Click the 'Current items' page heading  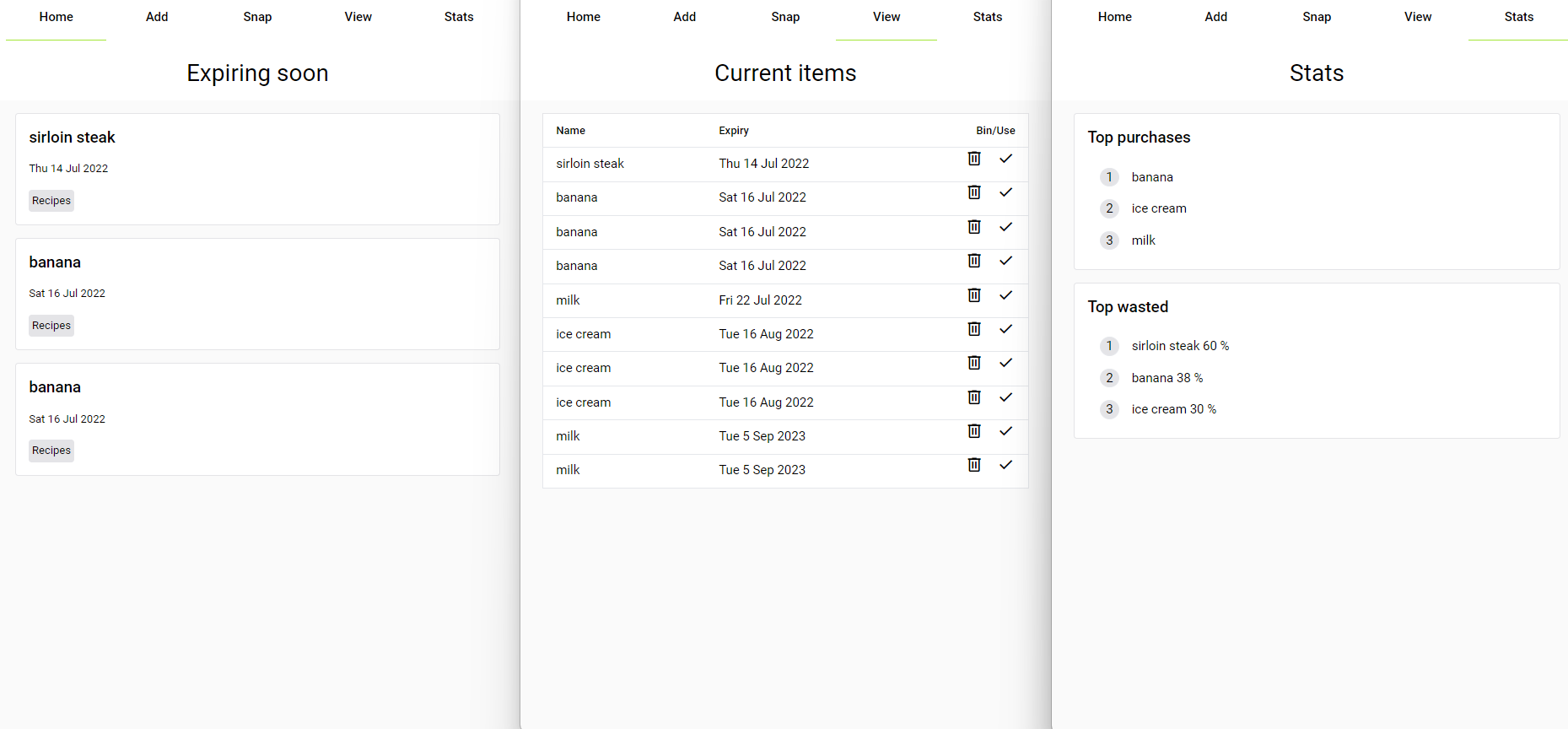pos(785,73)
